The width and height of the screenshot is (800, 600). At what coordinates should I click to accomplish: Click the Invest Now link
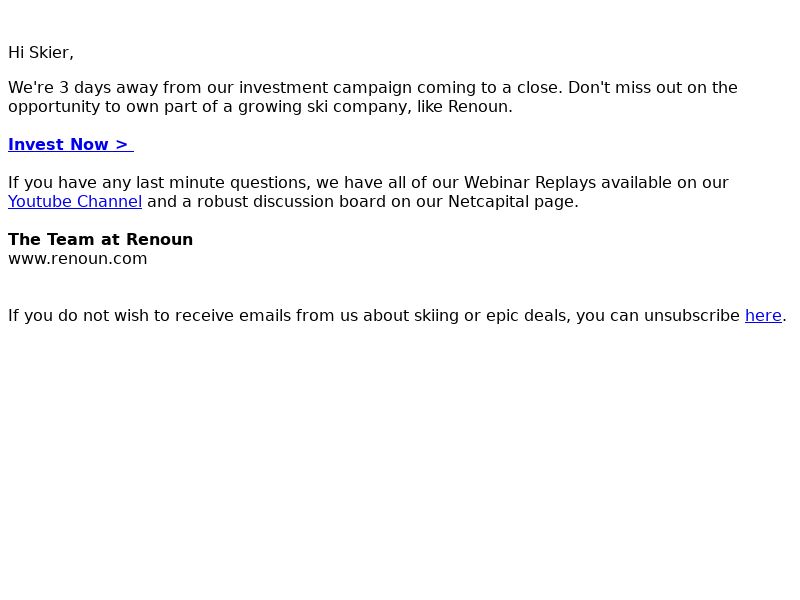[70, 144]
